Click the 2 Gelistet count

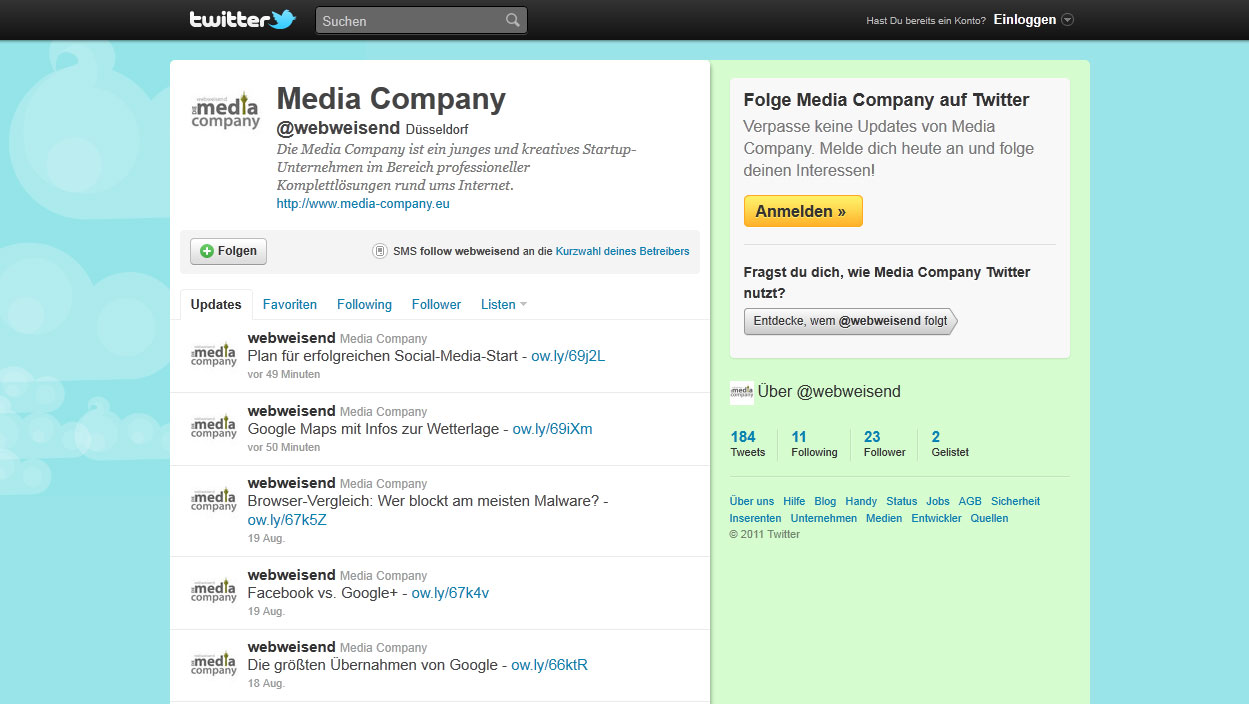[949, 443]
